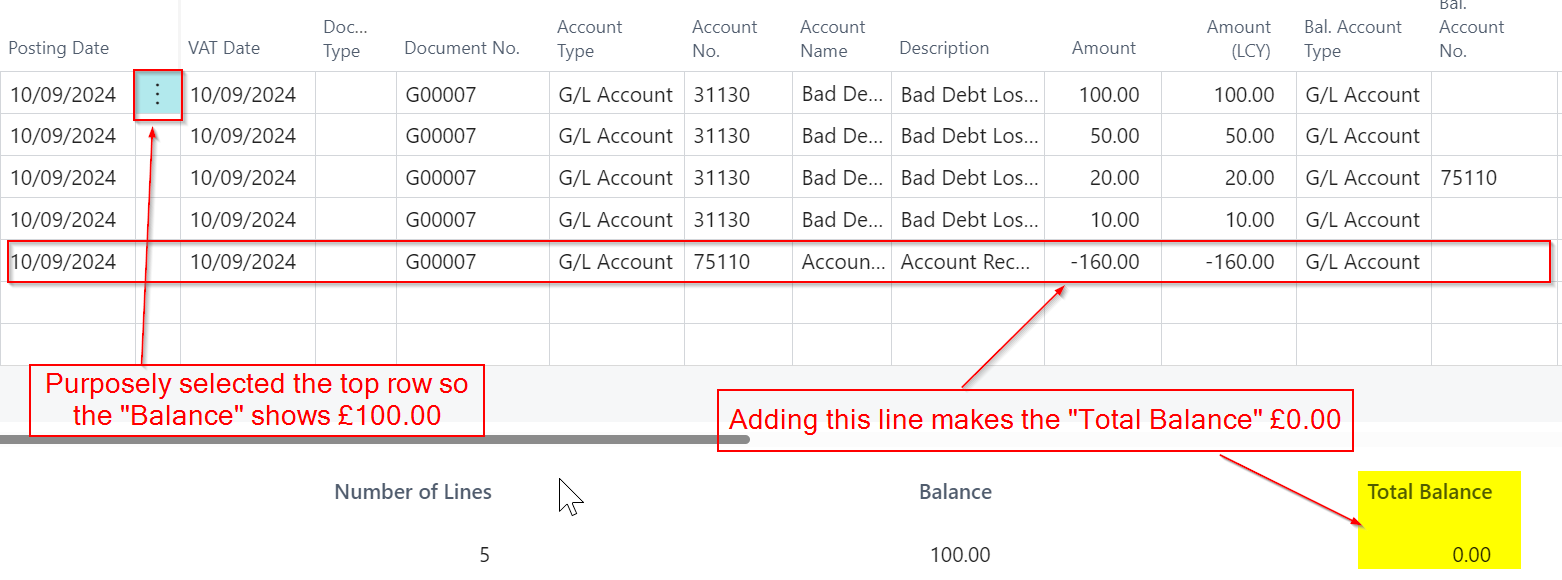Click the Bal. Account Type column header
Image resolution: width=1562 pixels, height=580 pixels.
[x=1352, y=39]
